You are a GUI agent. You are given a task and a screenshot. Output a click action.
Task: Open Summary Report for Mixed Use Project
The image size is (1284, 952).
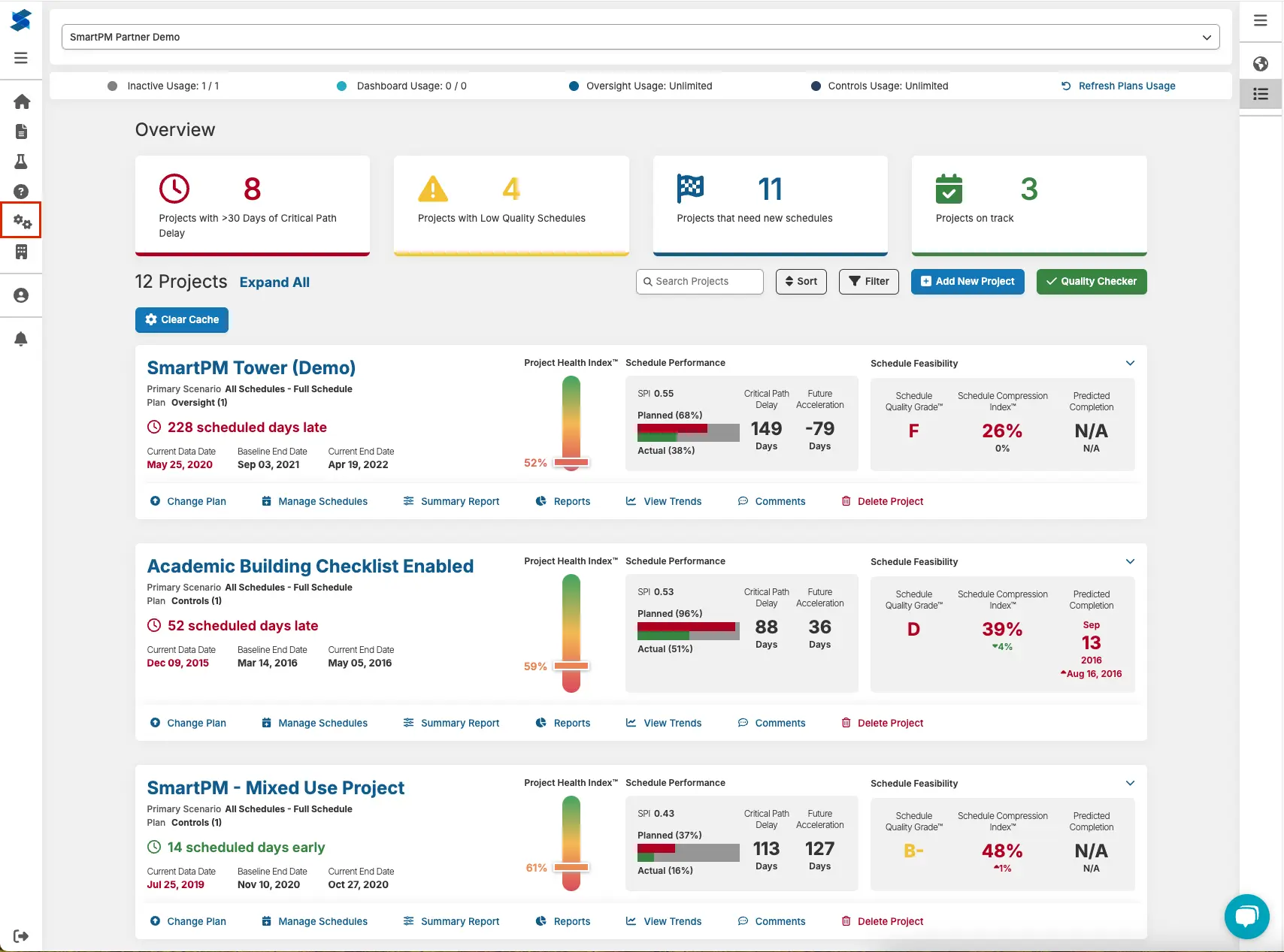(x=451, y=921)
